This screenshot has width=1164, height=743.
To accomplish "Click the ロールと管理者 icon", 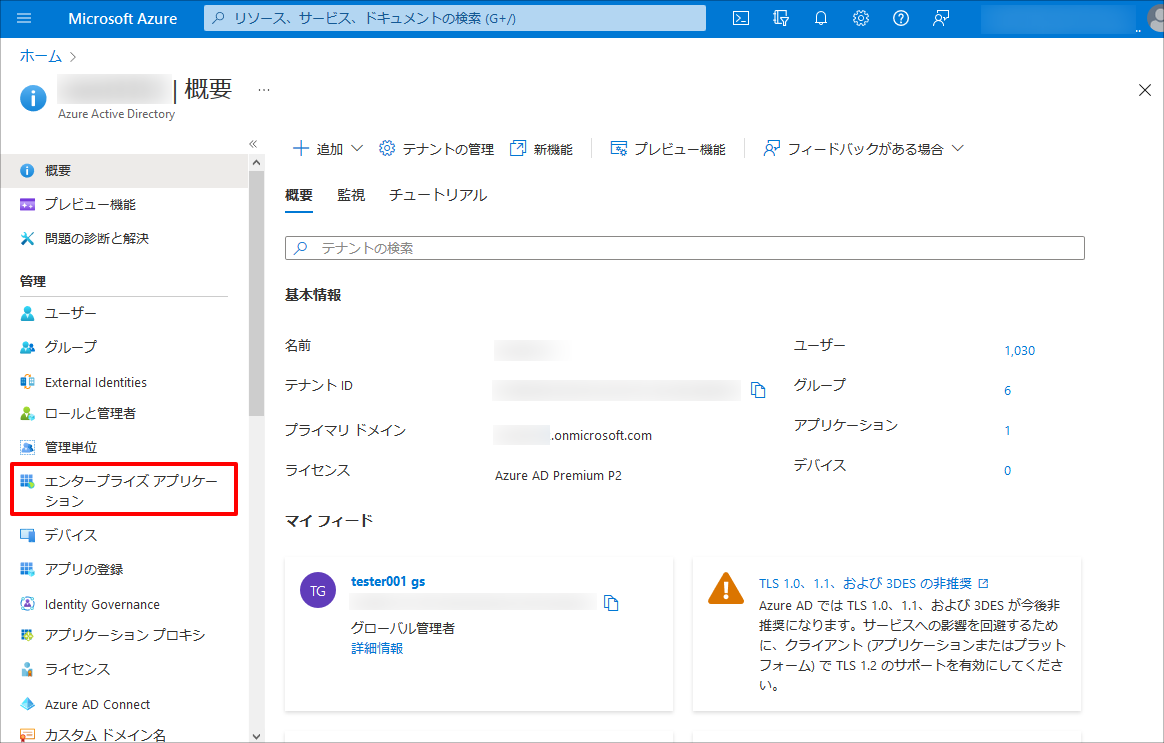I will 27,413.
